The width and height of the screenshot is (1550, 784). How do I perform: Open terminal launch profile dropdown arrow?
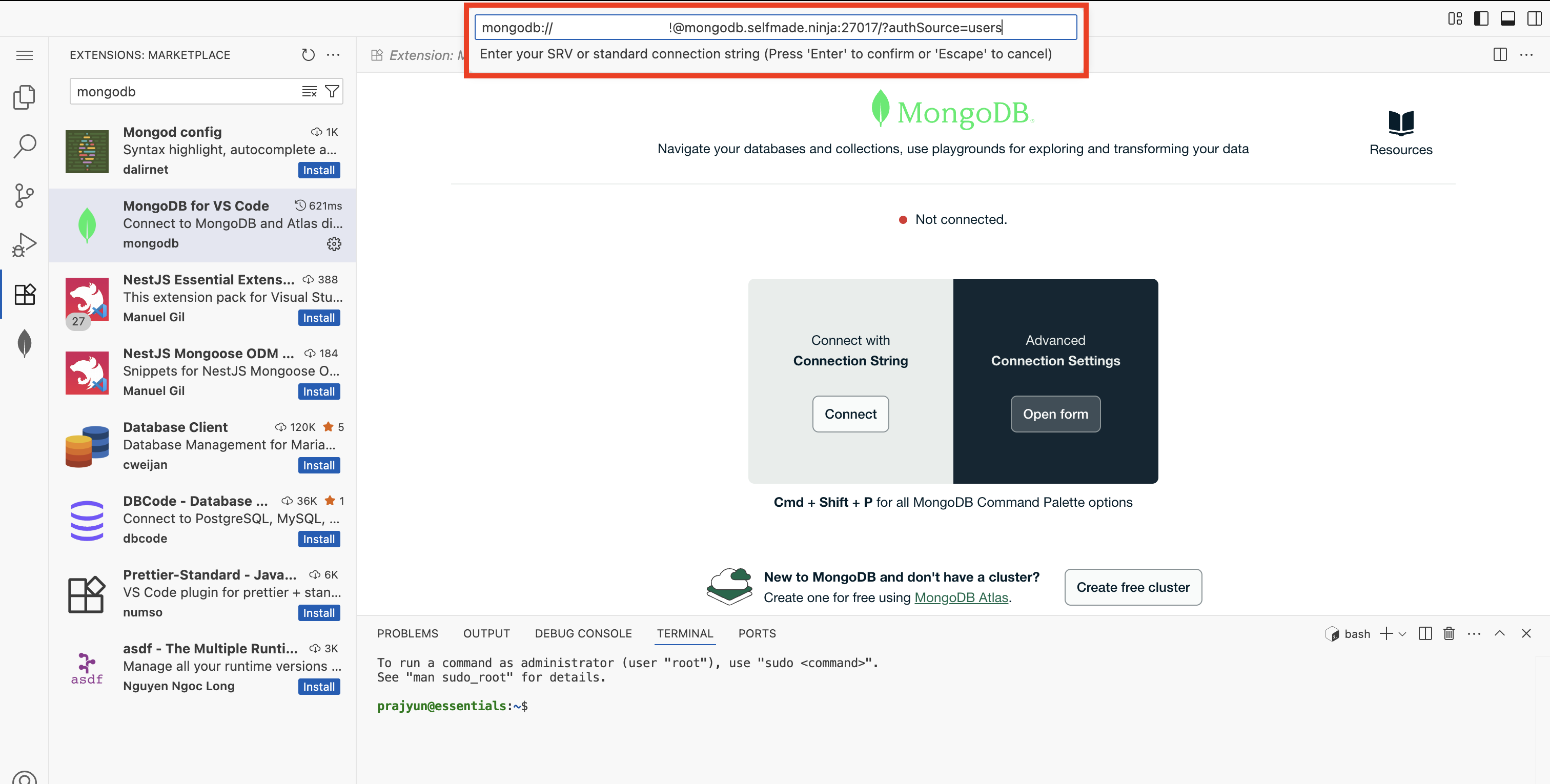1402,634
